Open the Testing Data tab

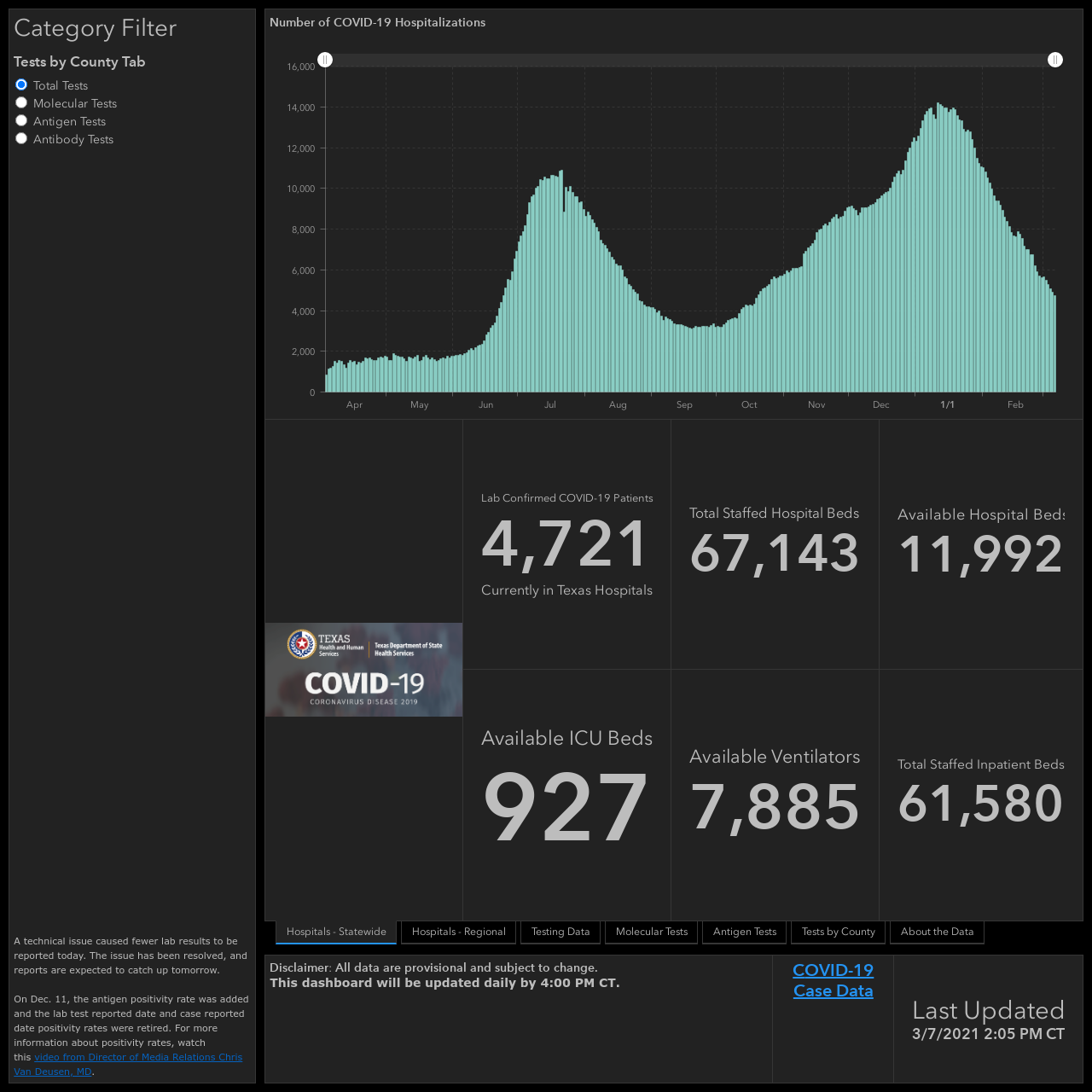tap(561, 932)
